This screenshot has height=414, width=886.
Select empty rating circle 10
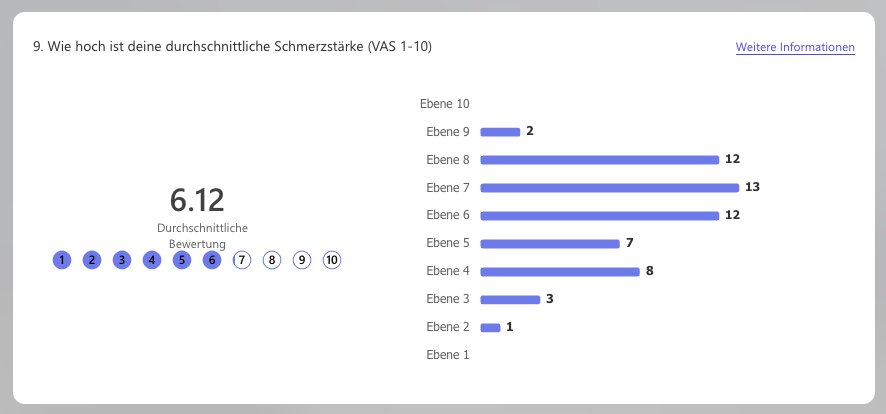click(x=332, y=260)
